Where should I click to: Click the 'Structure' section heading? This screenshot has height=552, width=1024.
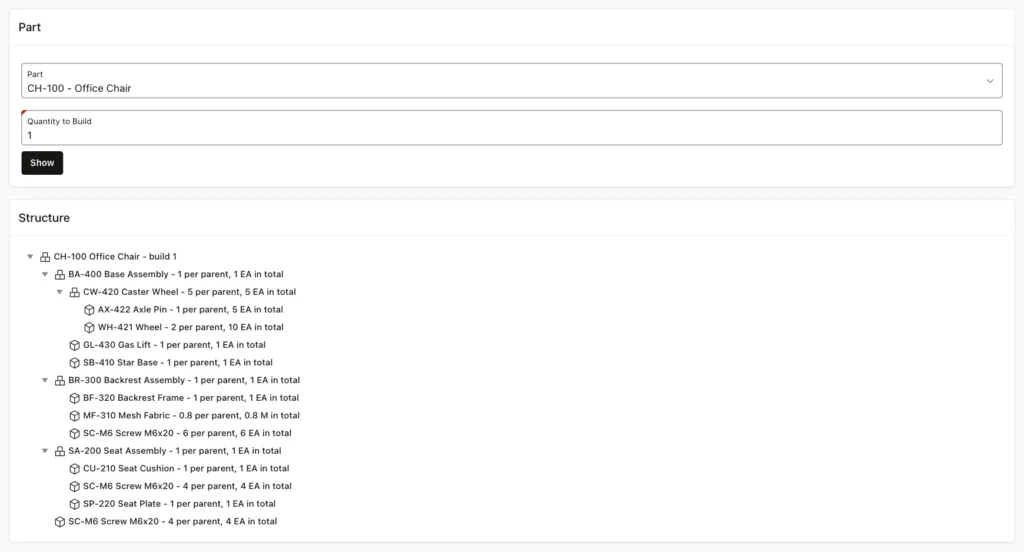pyautogui.click(x=44, y=218)
